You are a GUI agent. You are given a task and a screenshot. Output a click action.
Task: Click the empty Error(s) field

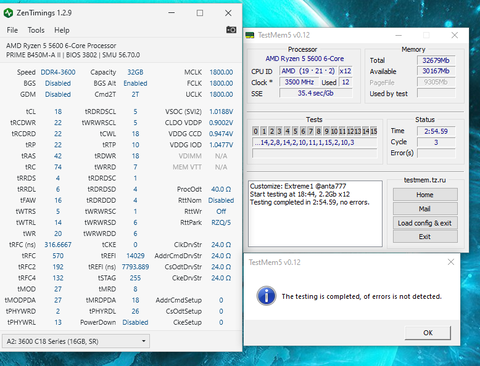(x=436, y=153)
